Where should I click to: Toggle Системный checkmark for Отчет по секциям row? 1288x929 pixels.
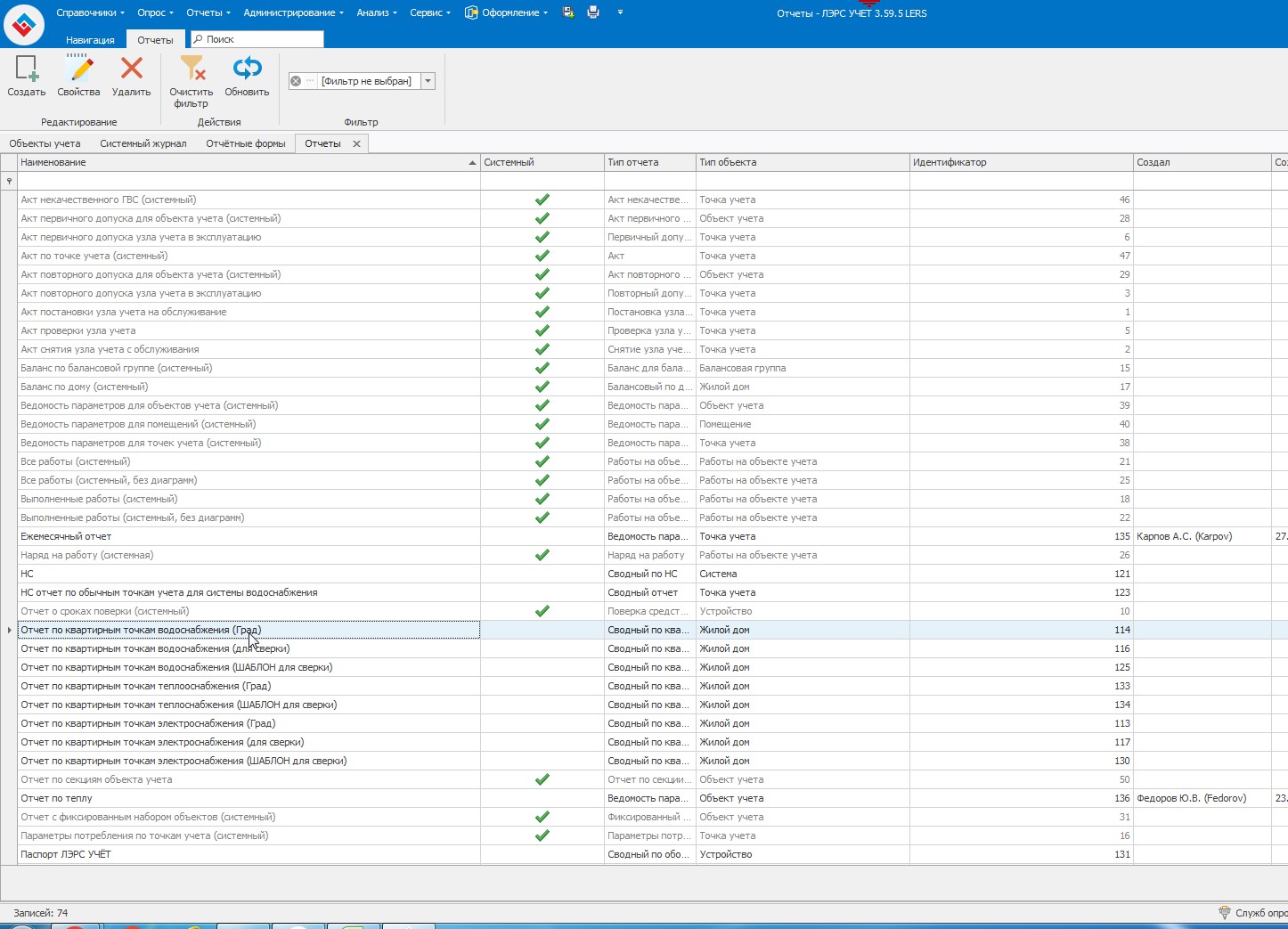click(542, 779)
